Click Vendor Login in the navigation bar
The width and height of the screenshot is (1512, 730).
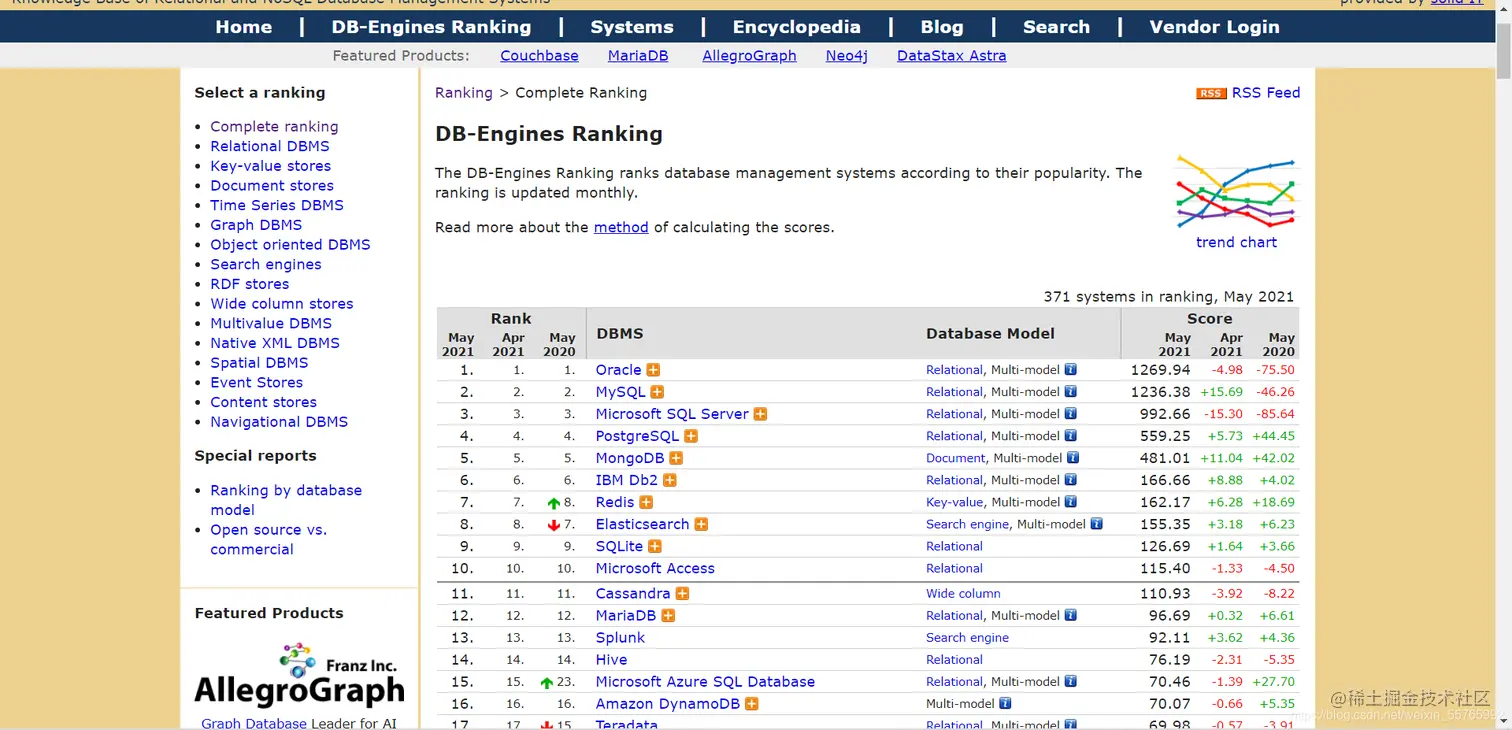coord(1215,27)
